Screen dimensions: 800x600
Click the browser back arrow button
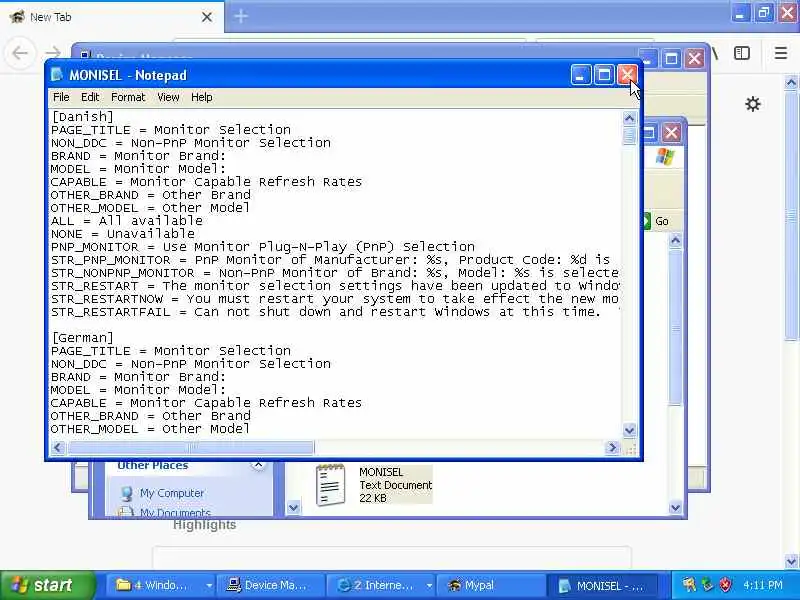[x=20, y=53]
